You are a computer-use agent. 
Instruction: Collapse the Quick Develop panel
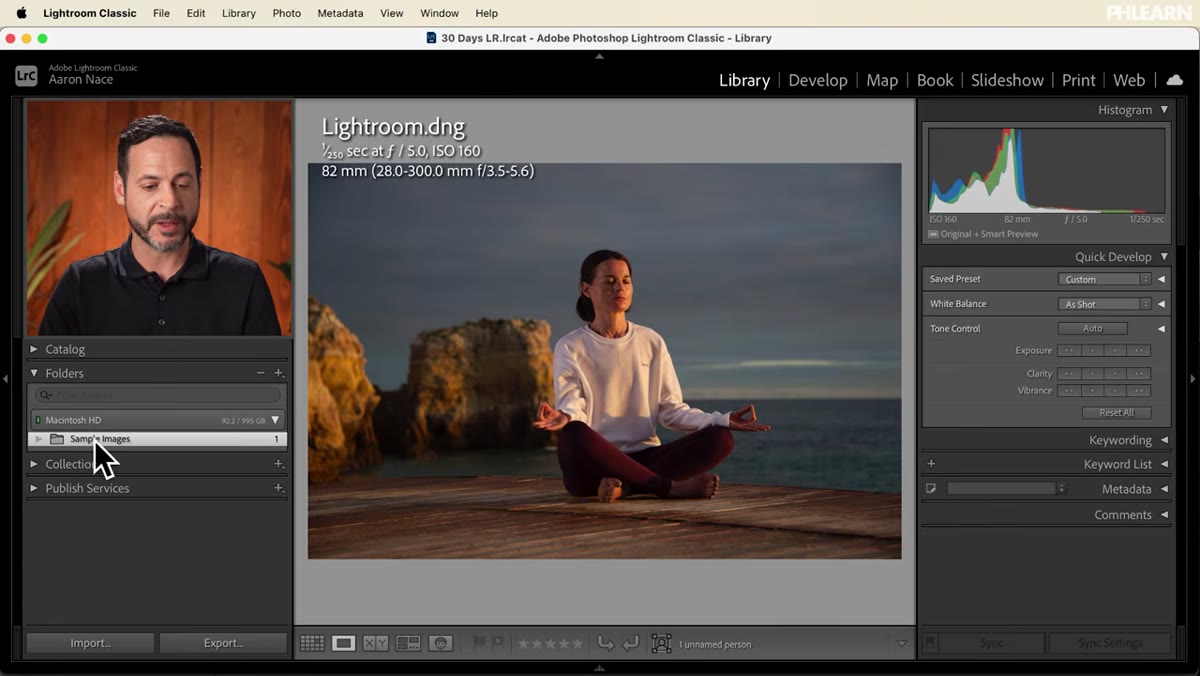(x=1164, y=257)
